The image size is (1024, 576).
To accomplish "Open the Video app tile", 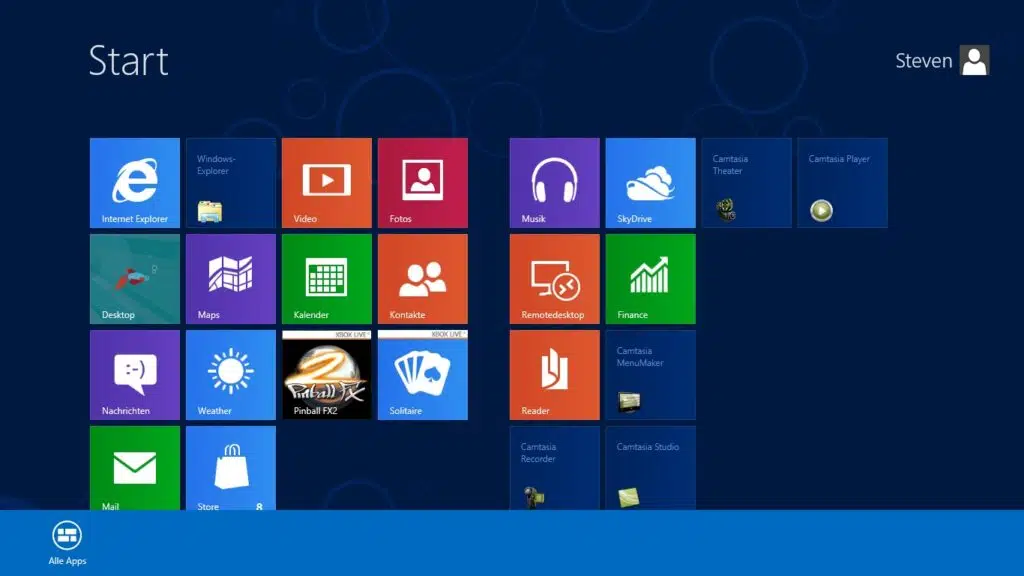I will click(x=327, y=183).
